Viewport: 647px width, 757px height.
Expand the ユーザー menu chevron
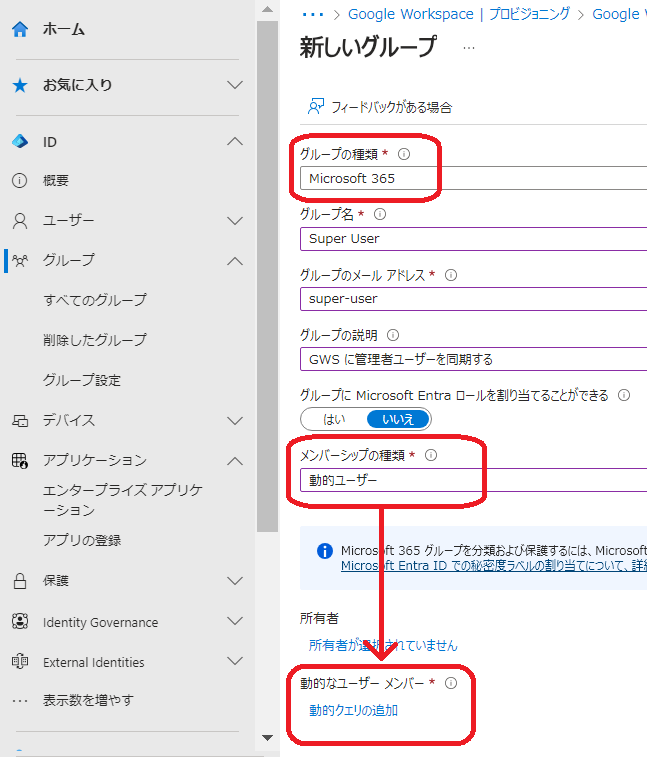(235, 221)
